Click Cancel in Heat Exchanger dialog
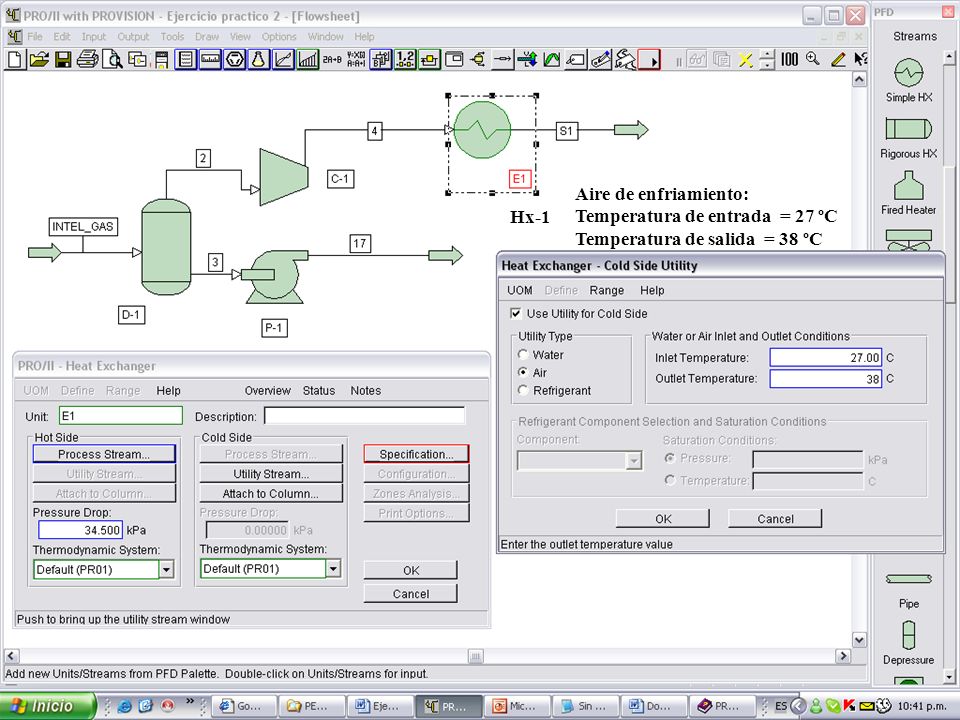The image size is (960, 720). [x=411, y=594]
